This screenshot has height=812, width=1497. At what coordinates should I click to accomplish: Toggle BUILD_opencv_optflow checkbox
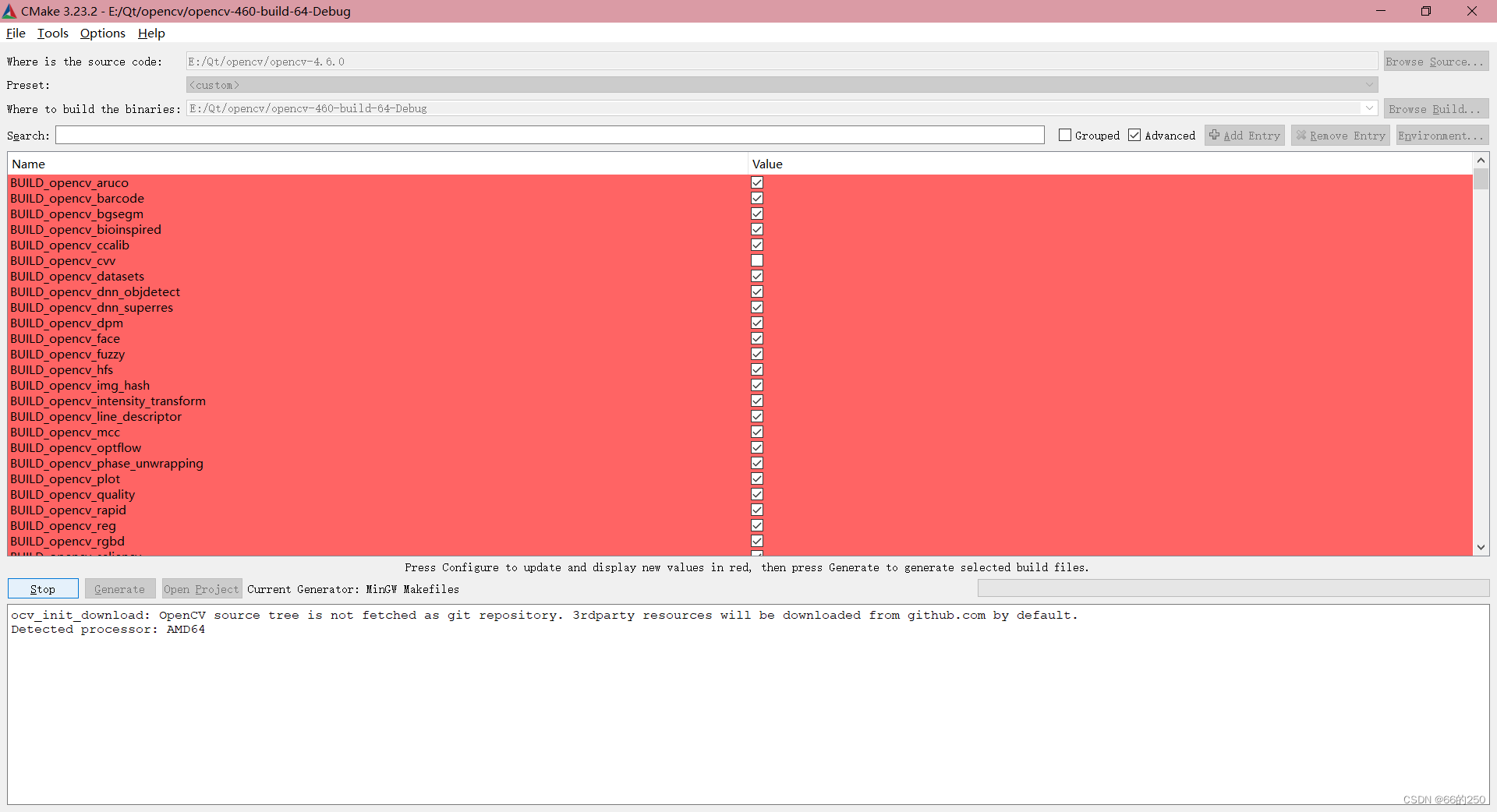click(x=757, y=447)
